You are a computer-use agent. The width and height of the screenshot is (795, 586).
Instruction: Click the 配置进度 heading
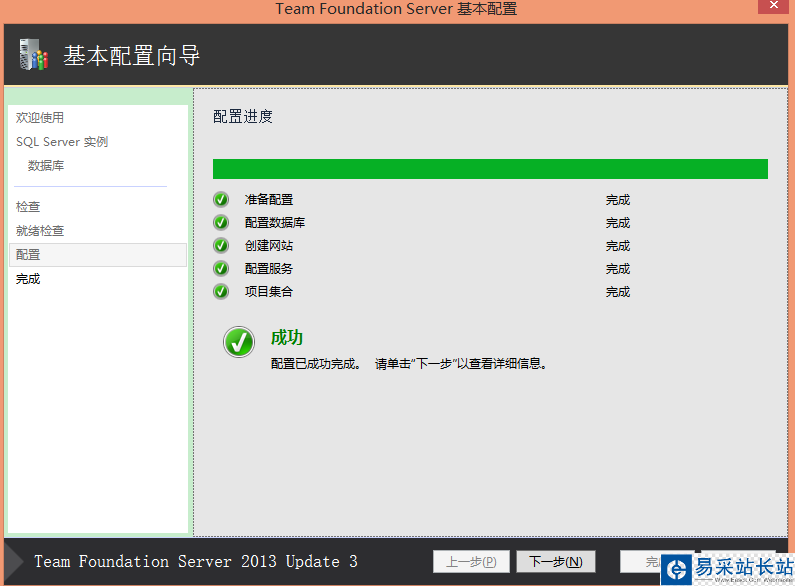point(243,117)
